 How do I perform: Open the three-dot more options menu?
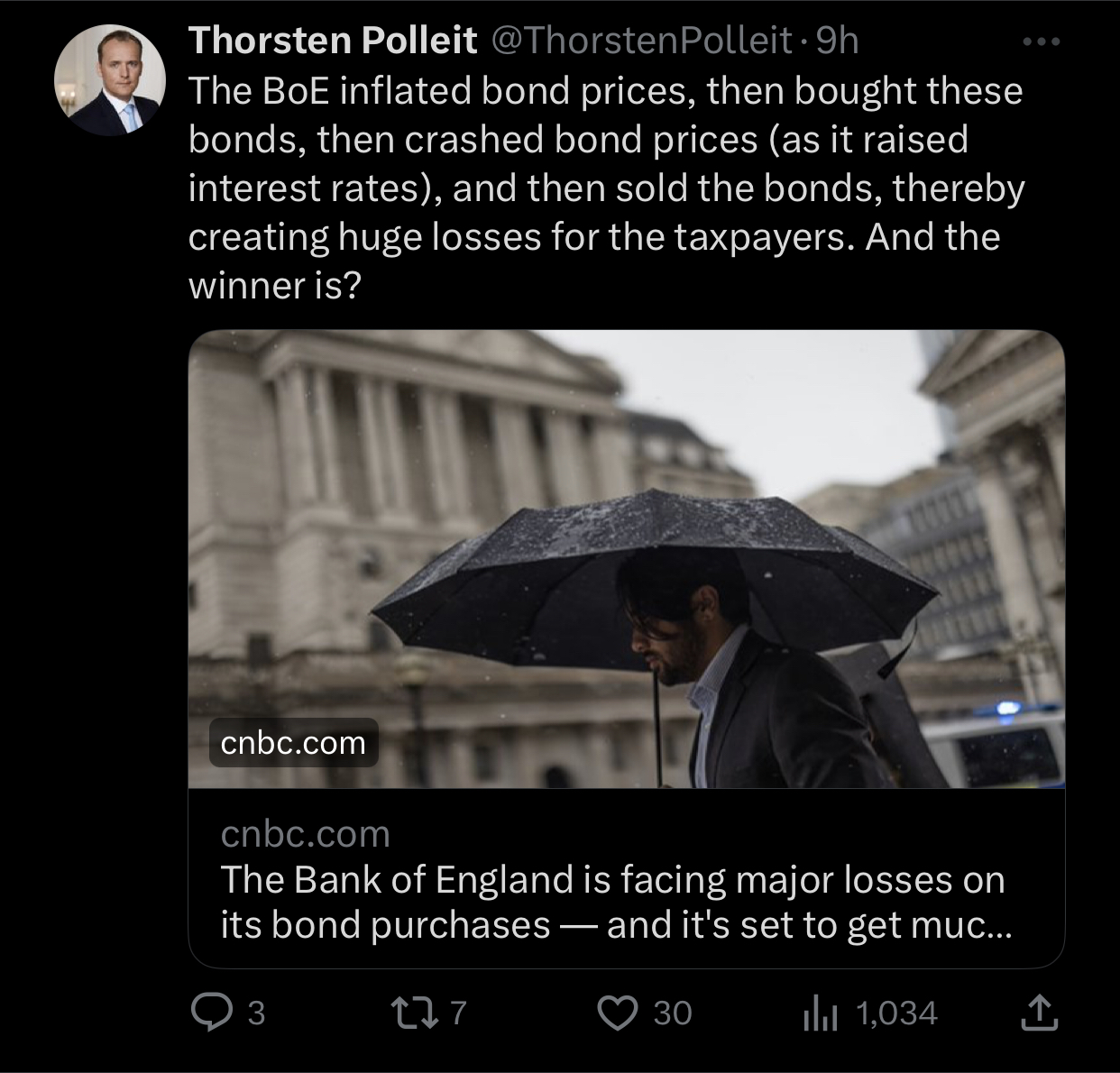pos(1042,41)
